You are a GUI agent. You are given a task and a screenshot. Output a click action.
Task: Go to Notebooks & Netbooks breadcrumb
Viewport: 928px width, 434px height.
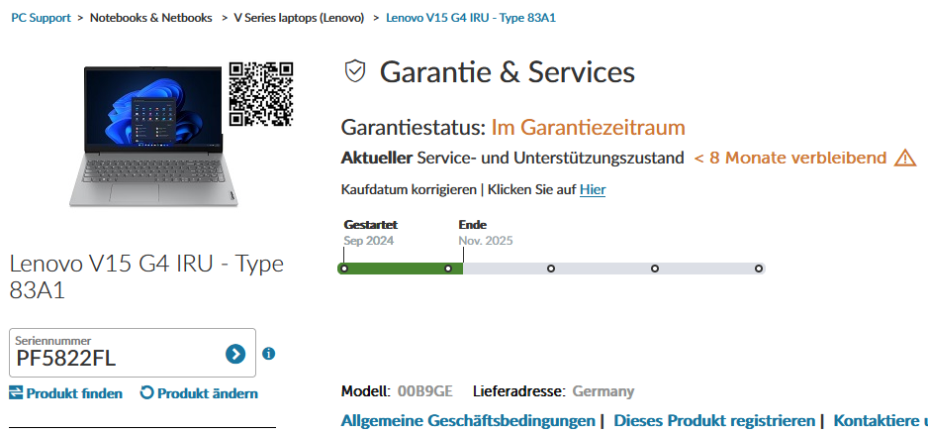tap(151, 18)
